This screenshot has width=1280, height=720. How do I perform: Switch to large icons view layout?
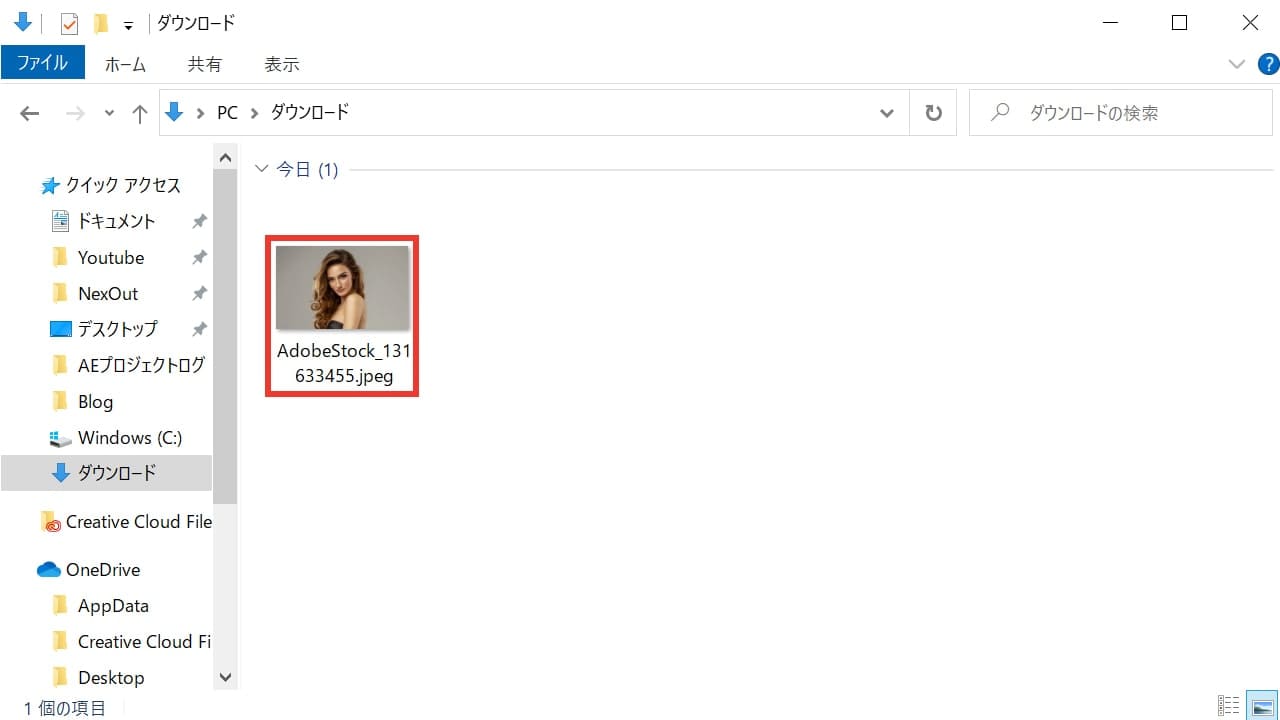(1261, 706)
